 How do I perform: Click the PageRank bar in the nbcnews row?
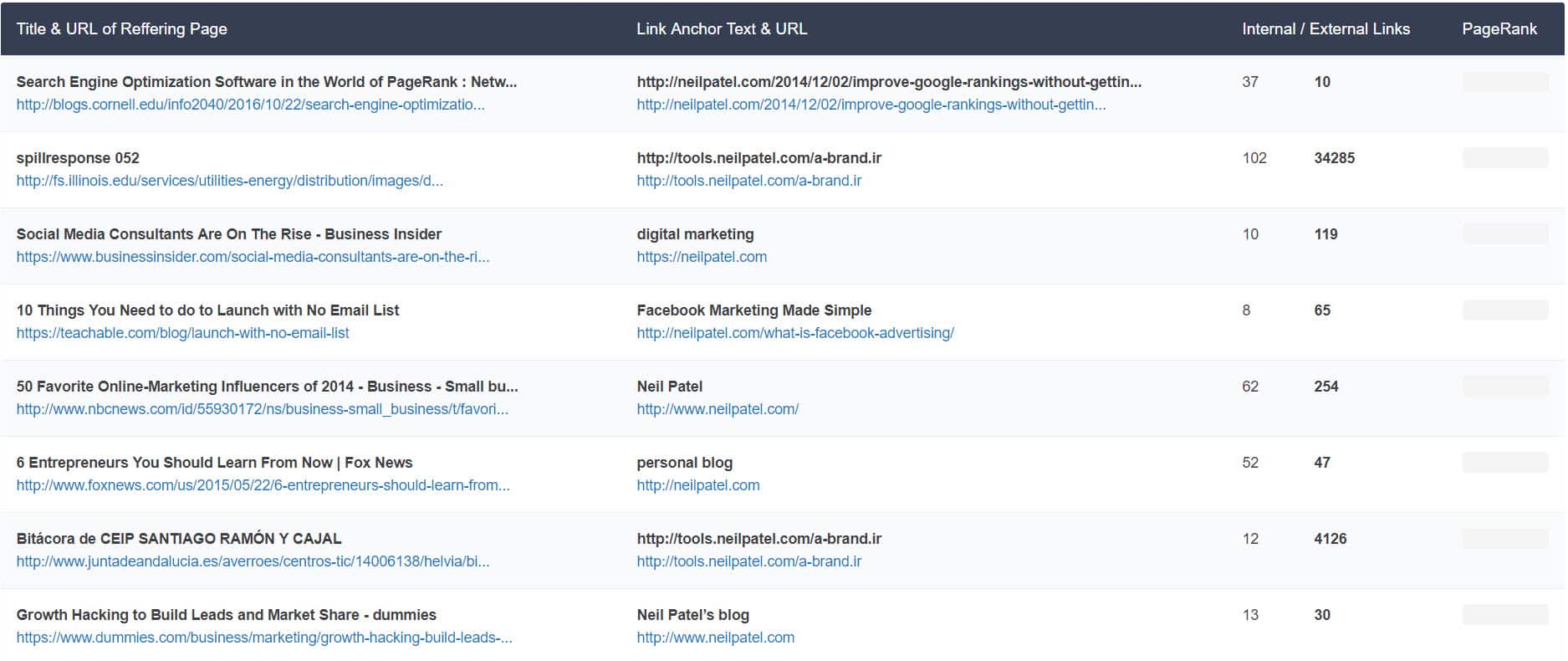pos(1505,387)
